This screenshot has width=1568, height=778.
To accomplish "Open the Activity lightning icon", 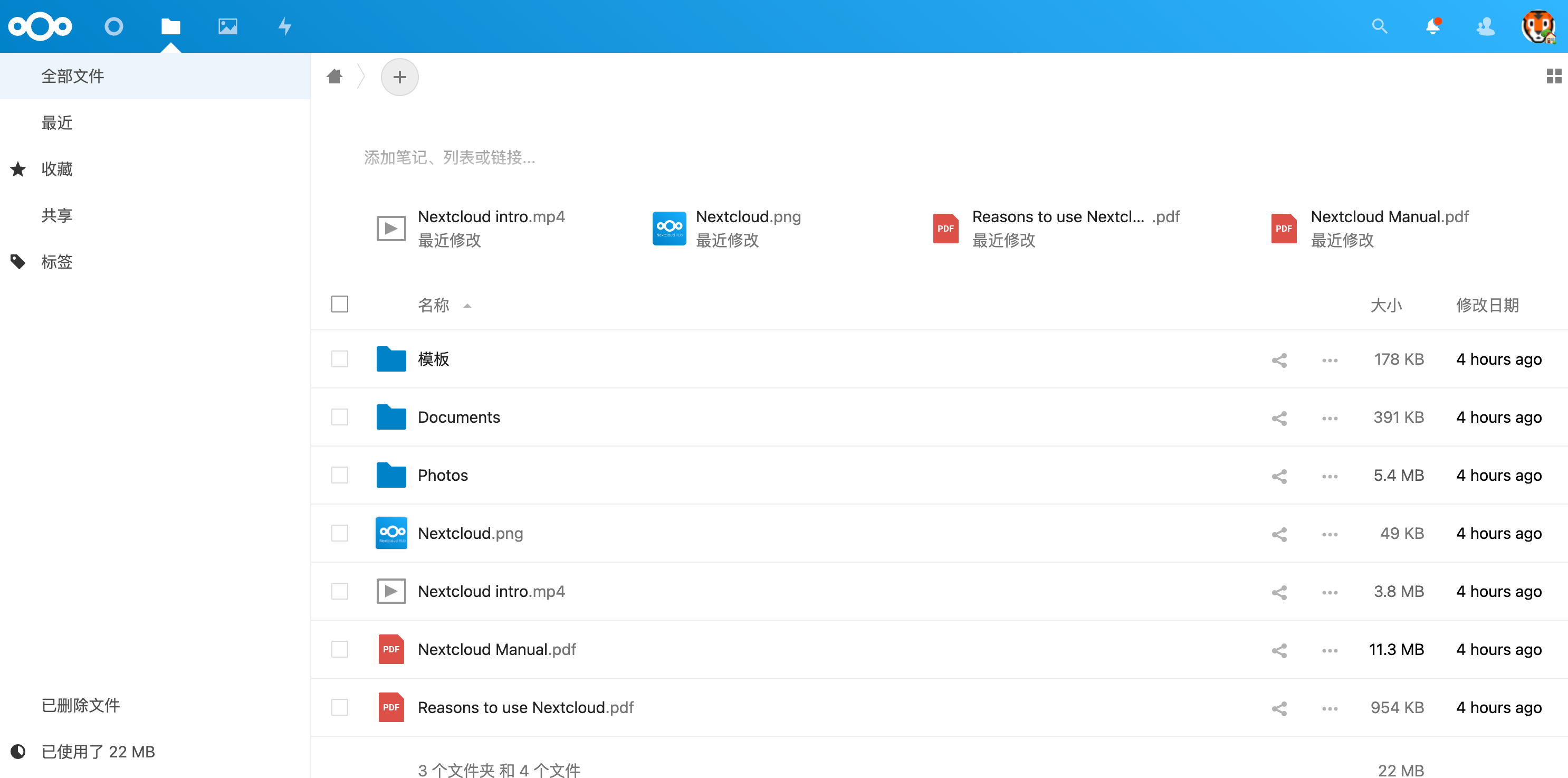I will (285, 26).
